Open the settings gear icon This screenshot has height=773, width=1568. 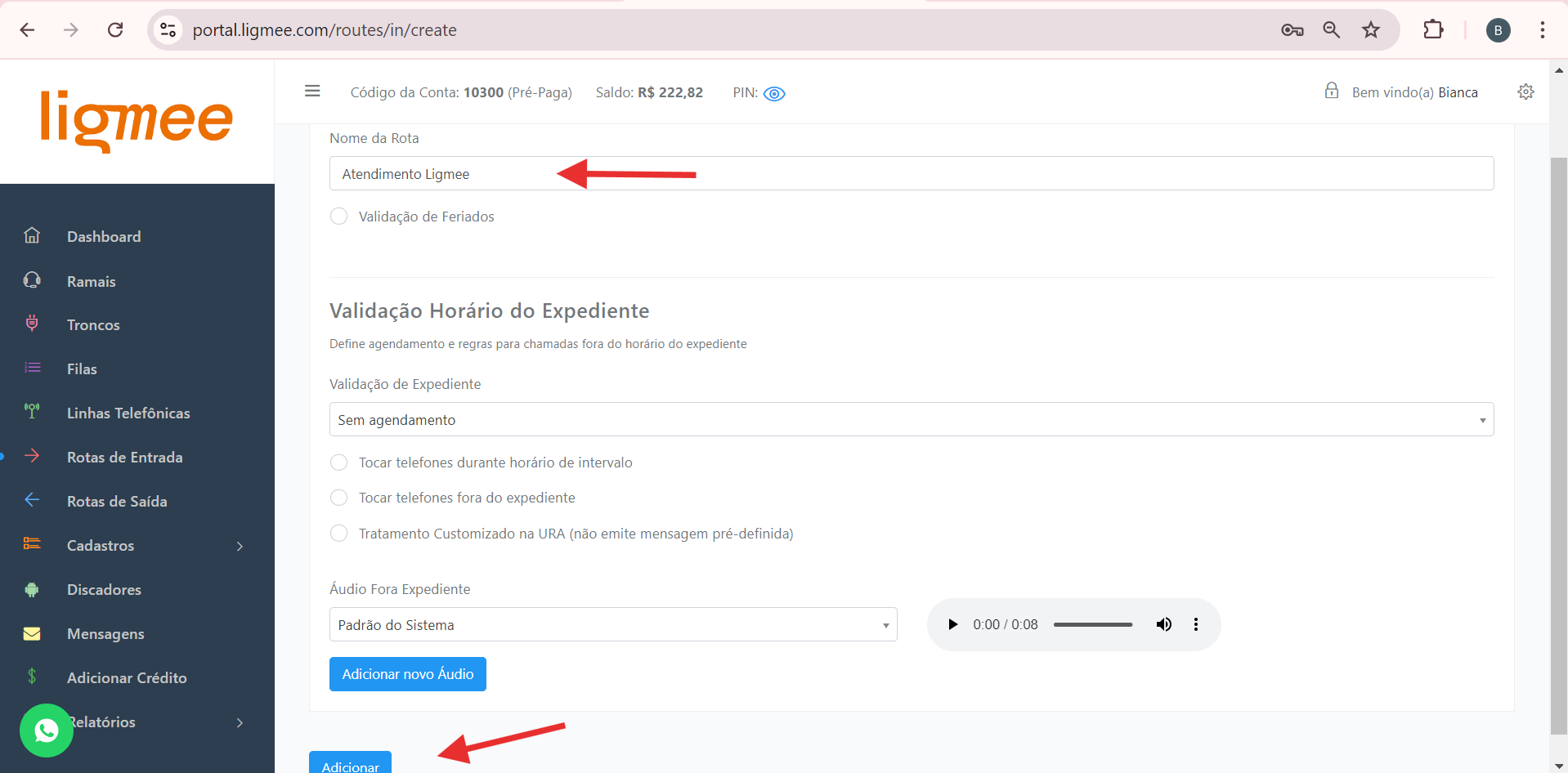(1525, 92)
